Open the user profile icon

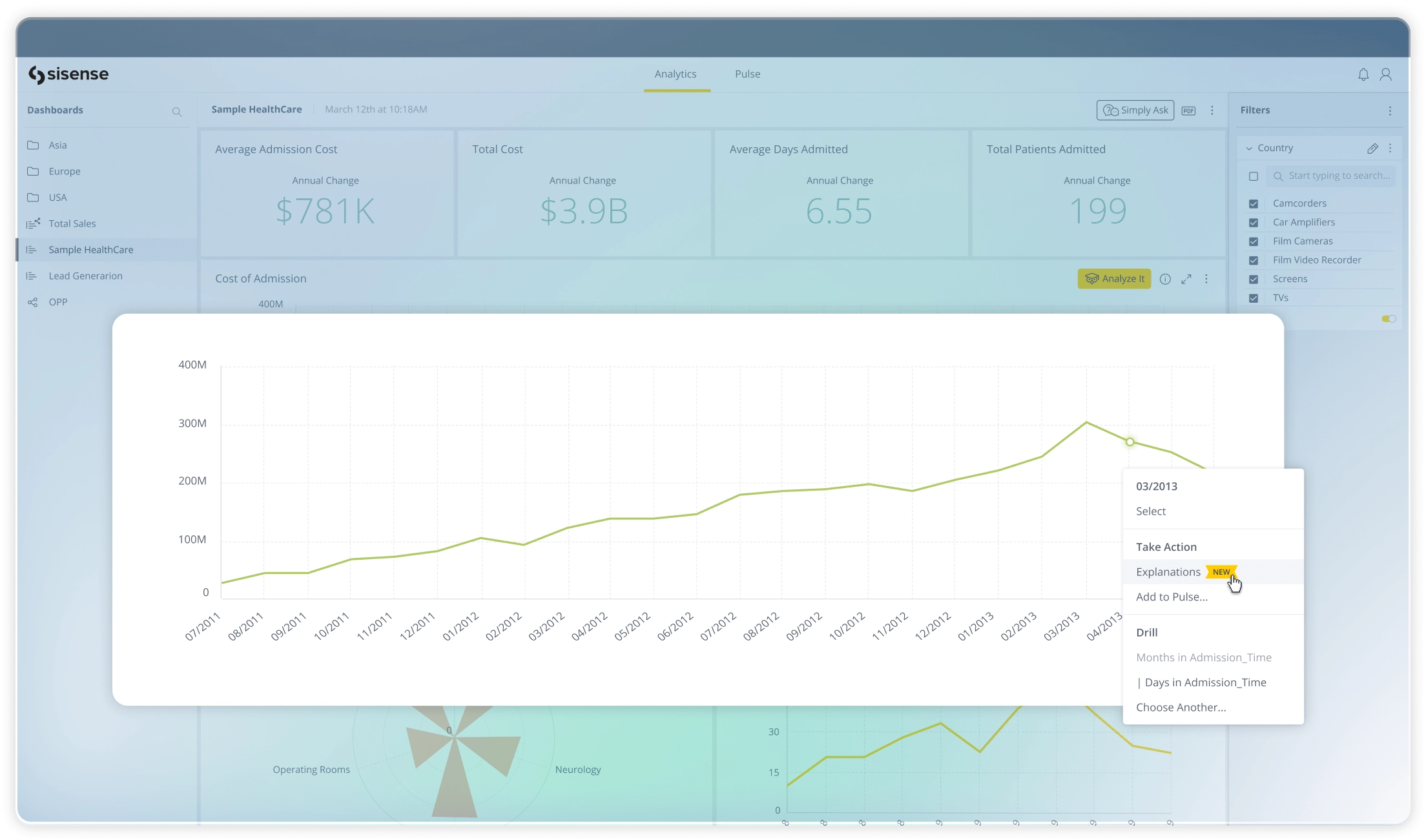pos(1386,74)
